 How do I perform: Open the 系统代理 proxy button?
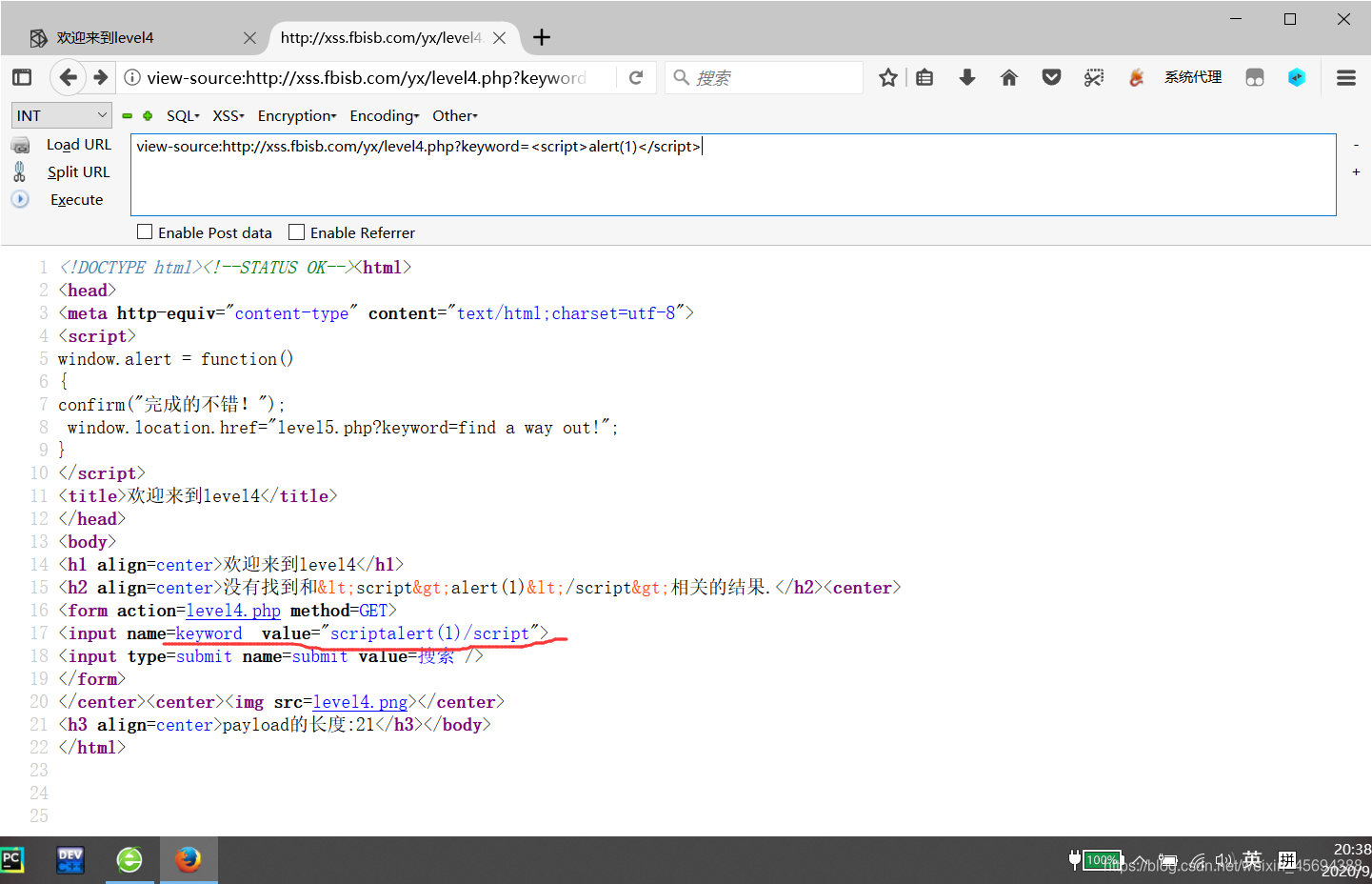pos(1193,77)
